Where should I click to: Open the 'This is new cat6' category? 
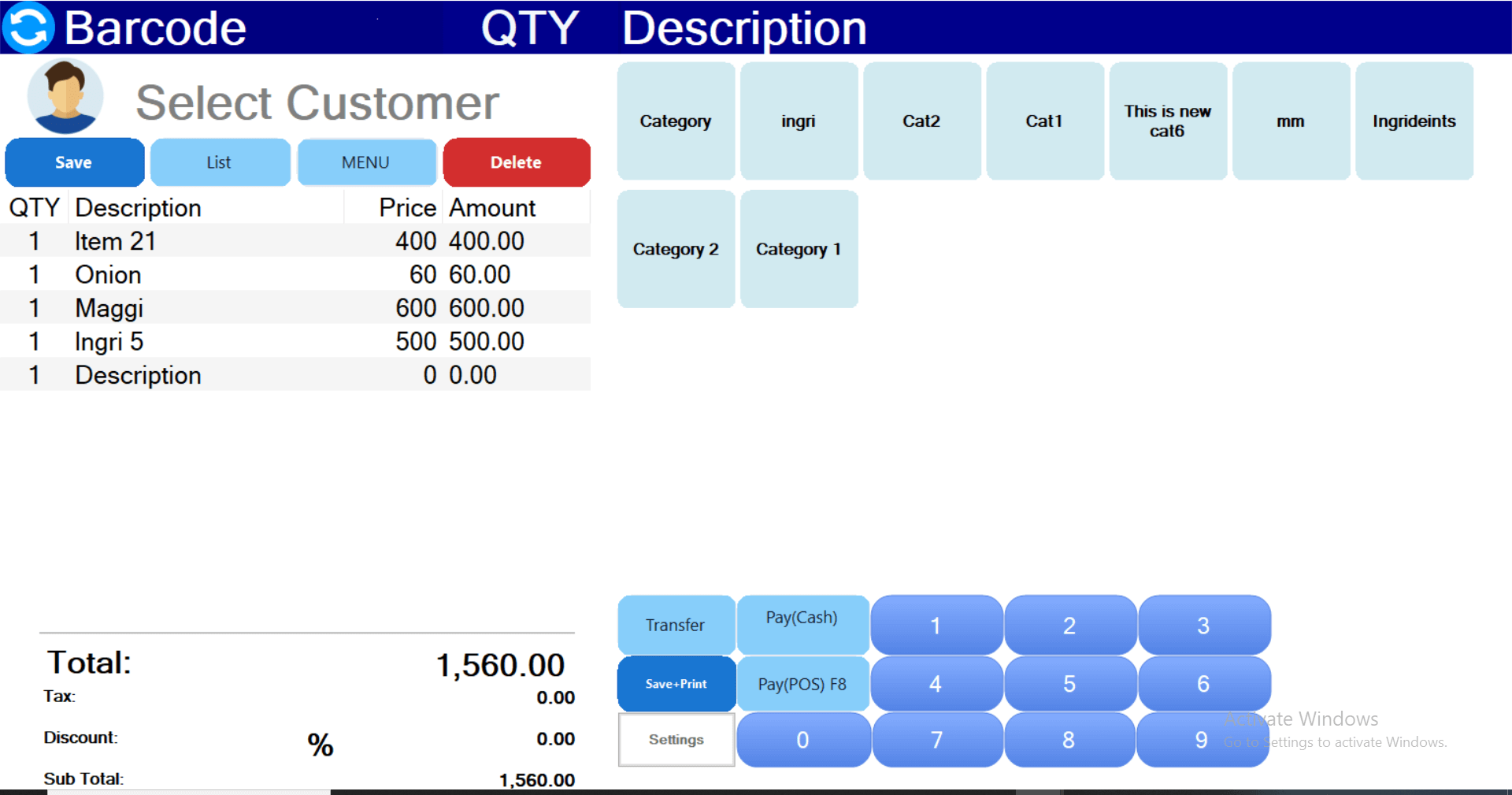(x=1167, y=121)
